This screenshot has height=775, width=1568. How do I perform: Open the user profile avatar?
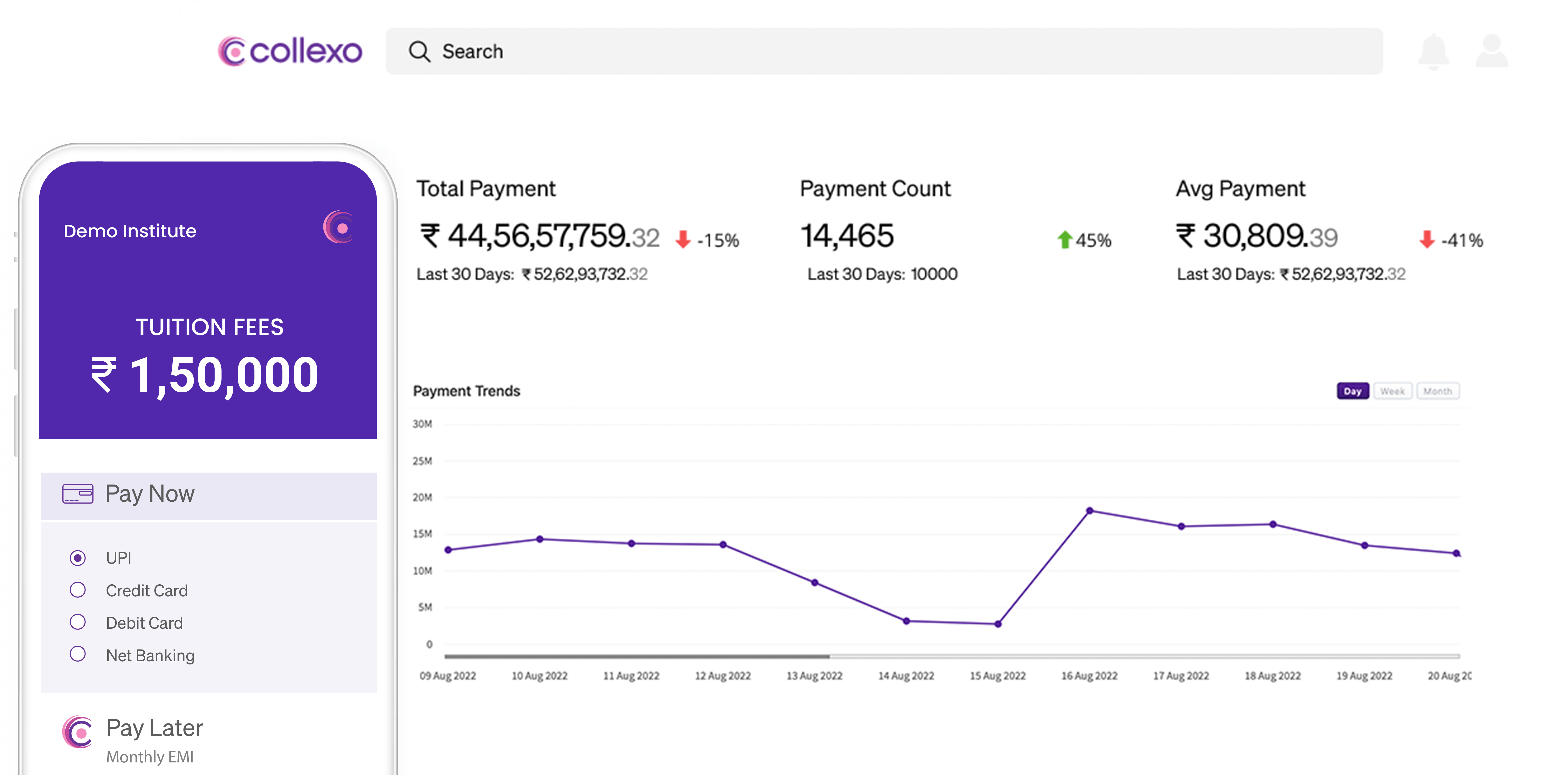click(1492, 51)
